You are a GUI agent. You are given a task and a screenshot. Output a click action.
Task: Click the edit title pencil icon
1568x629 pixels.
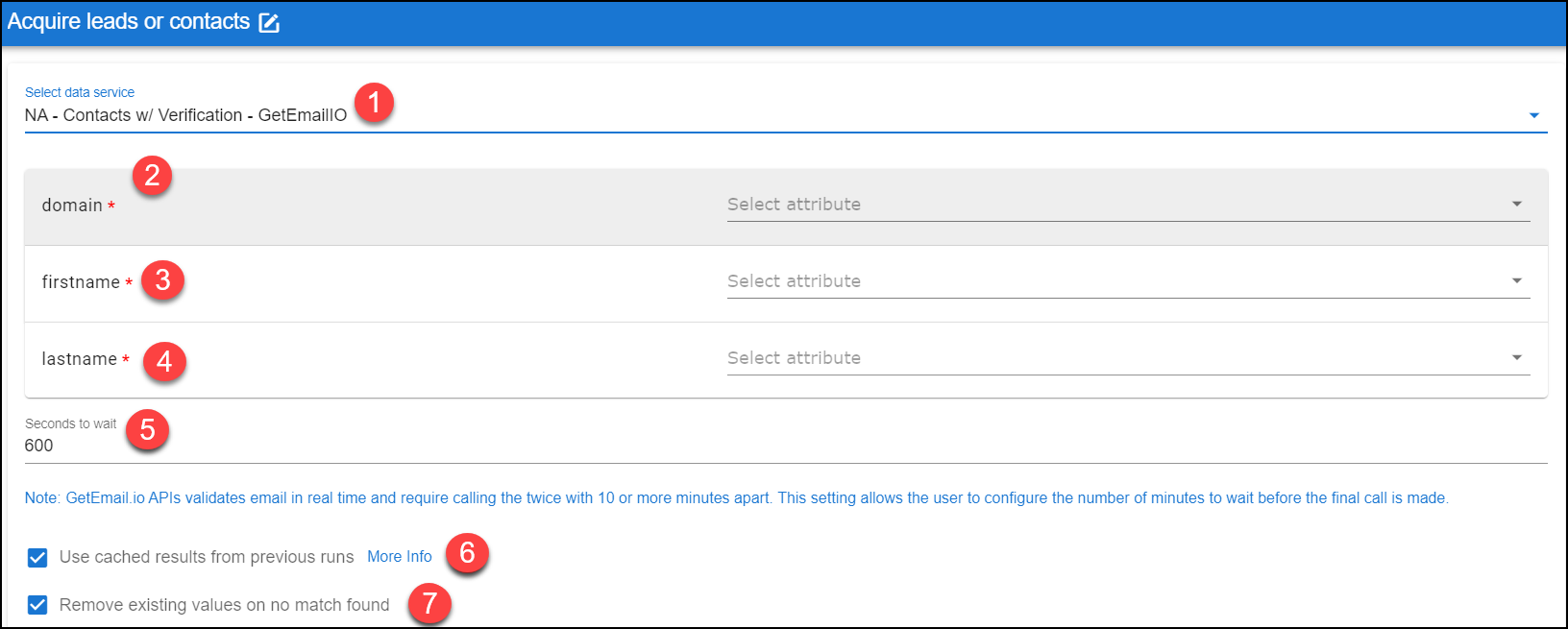pyautogui.click(x=269, y=23)
